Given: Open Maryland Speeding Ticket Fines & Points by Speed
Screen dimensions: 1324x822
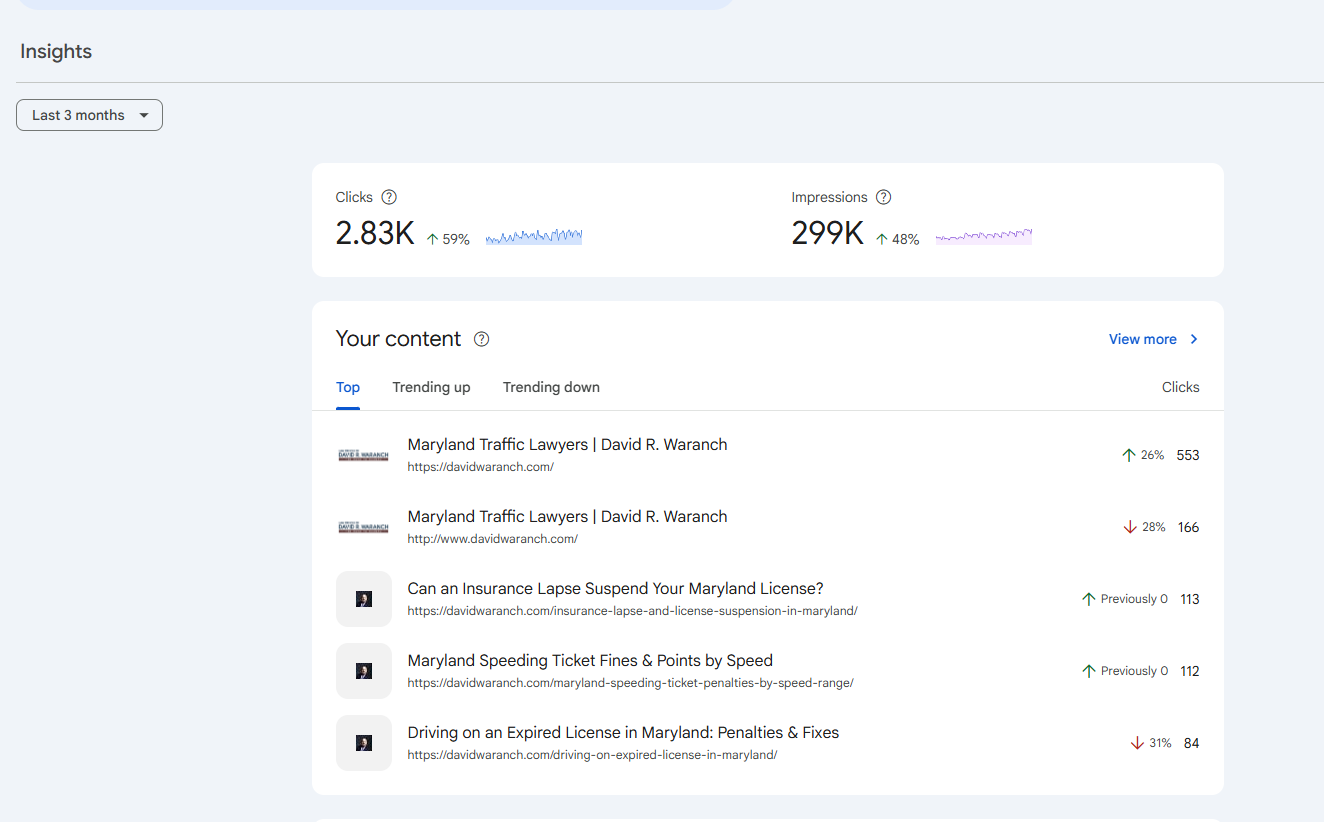Looking at the screenshot, I should [590, 661].
